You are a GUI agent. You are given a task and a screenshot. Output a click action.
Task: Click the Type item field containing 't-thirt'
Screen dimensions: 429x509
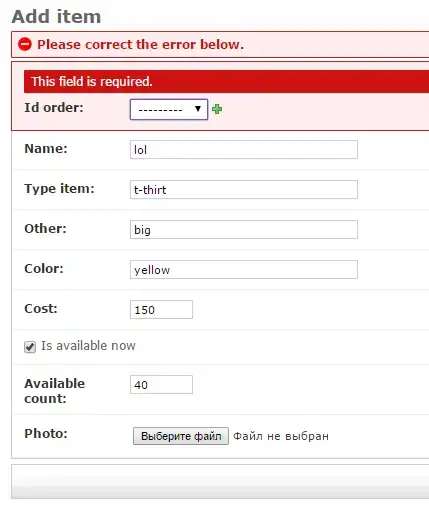244,190
